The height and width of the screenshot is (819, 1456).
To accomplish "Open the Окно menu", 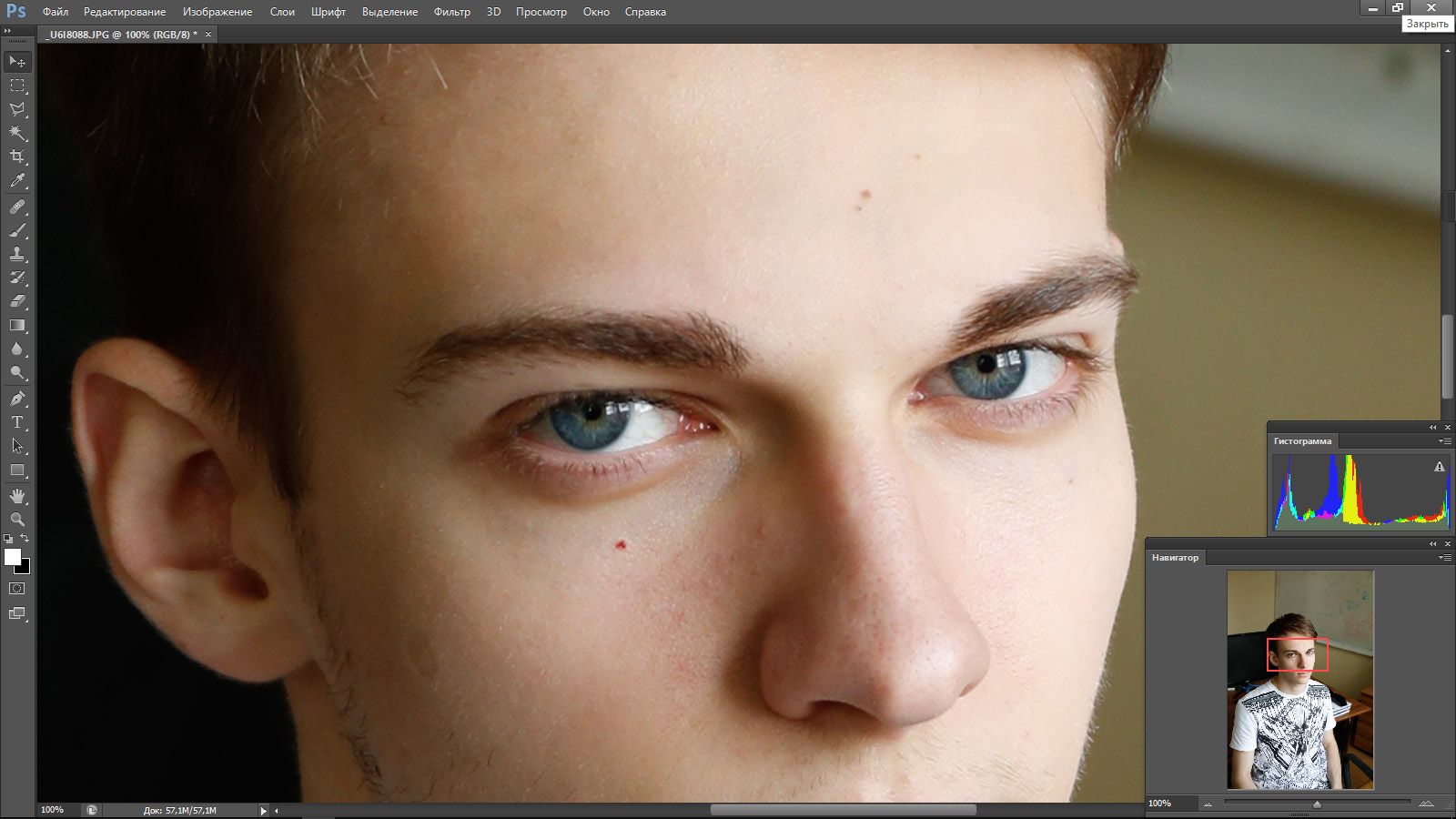I will coord(596,12).
